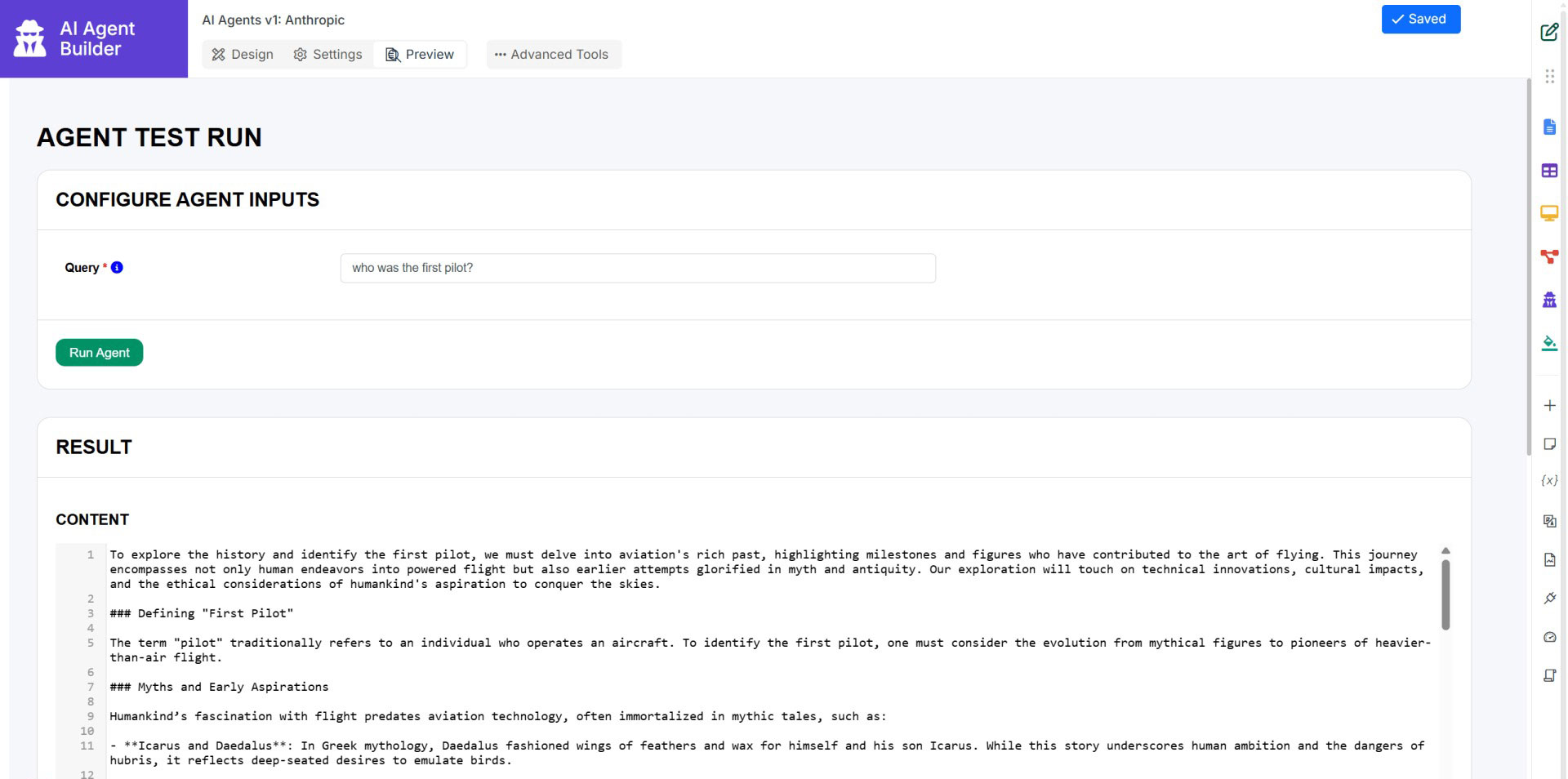Open the blue document icon in sidebar
Screen dimensions: 1568x779
point(1549,127)
